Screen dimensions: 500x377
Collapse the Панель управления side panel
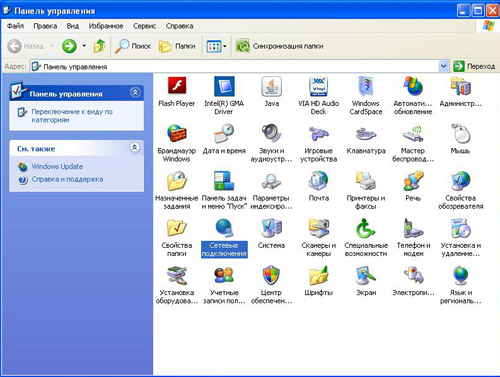pyautogui.click(x=135, y=93)
